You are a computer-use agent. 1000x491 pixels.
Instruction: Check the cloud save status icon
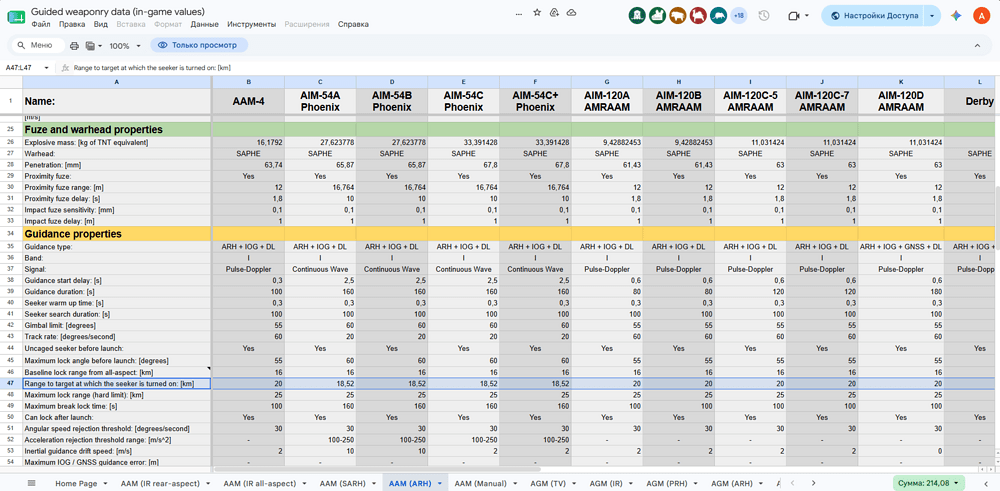click(571, 13)
